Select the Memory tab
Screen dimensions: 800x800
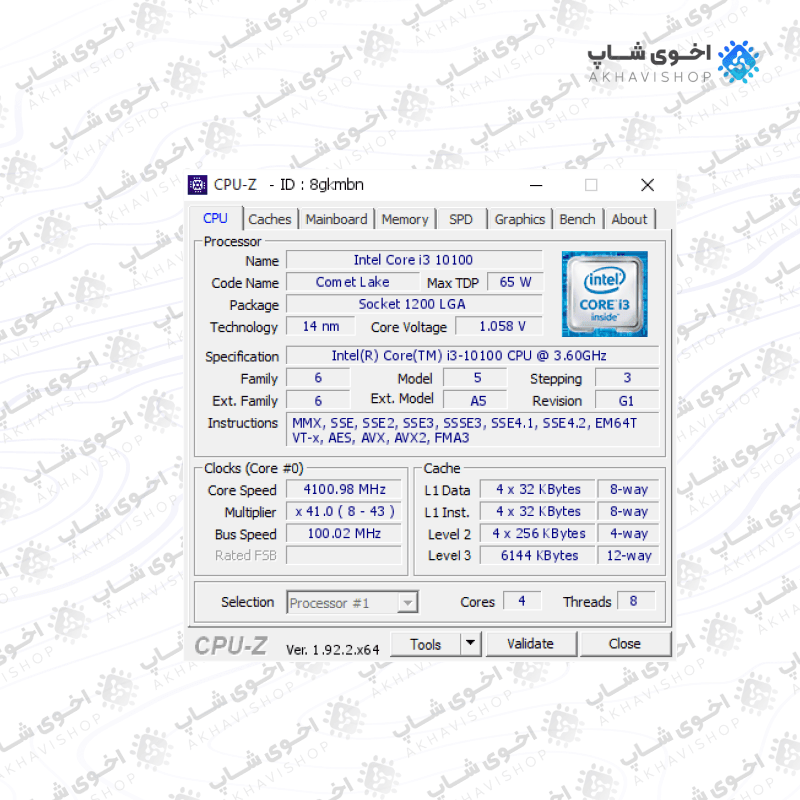click(x=405, y=219)
